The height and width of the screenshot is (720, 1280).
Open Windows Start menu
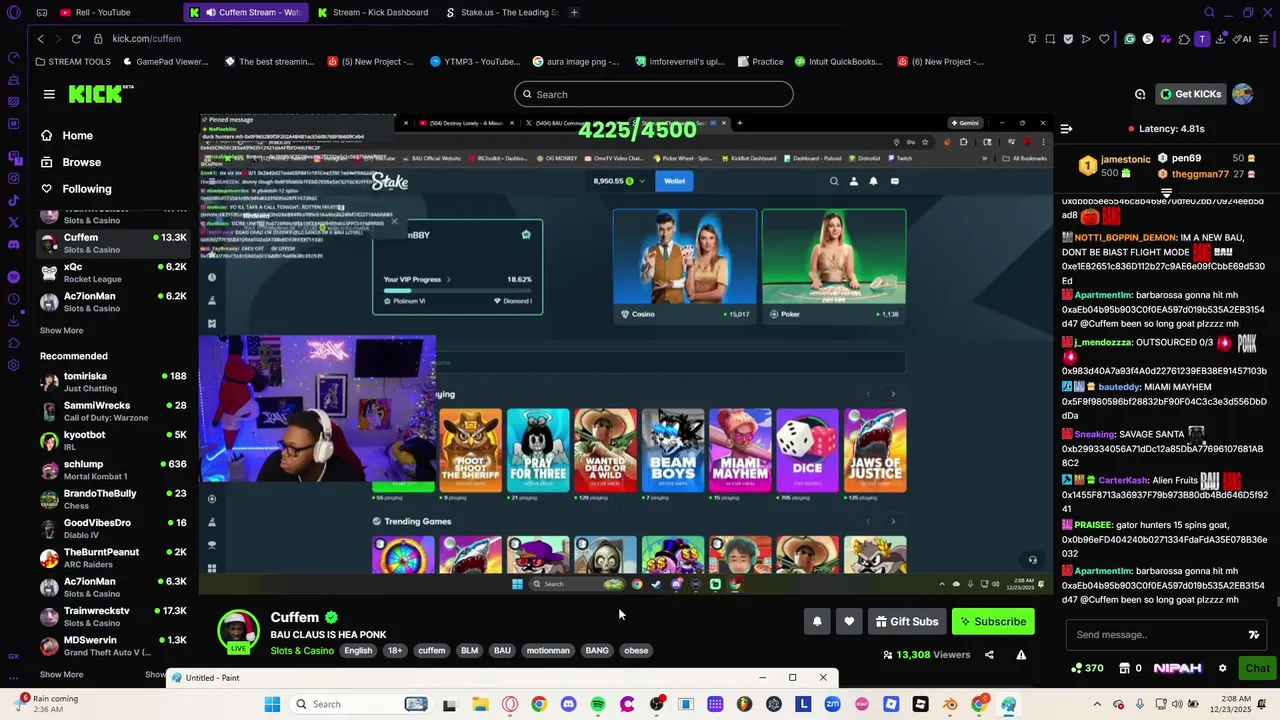pos(272,704)
